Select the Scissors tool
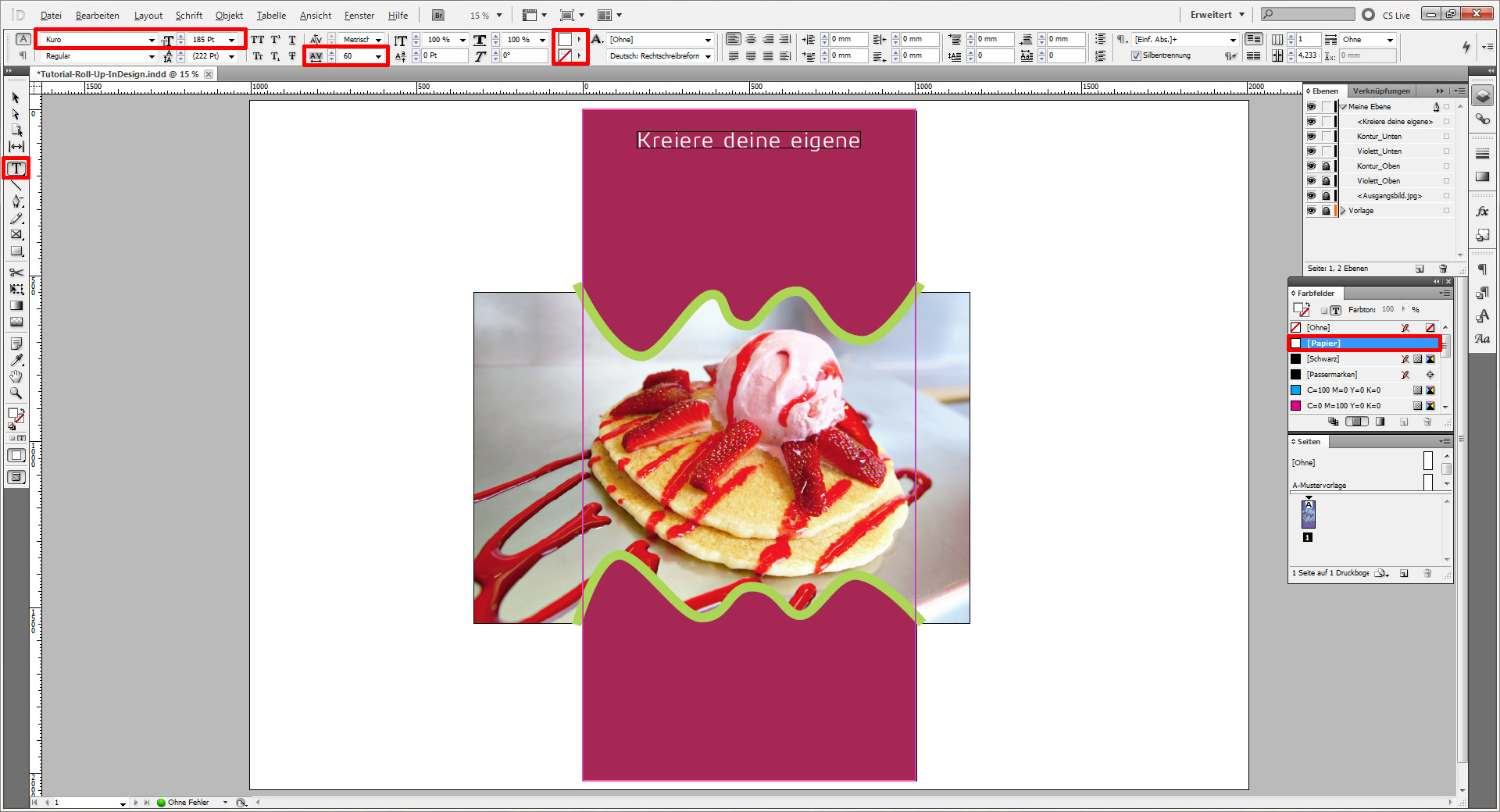Image resolution: width=1500 pixels, height=812 pixels. click(x=16, y=273)
